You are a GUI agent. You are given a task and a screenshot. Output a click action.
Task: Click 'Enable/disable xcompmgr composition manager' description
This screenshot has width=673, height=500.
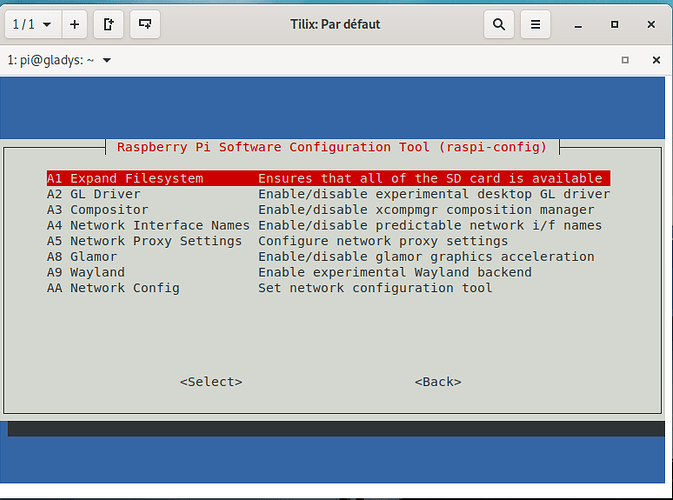(426, 210)
